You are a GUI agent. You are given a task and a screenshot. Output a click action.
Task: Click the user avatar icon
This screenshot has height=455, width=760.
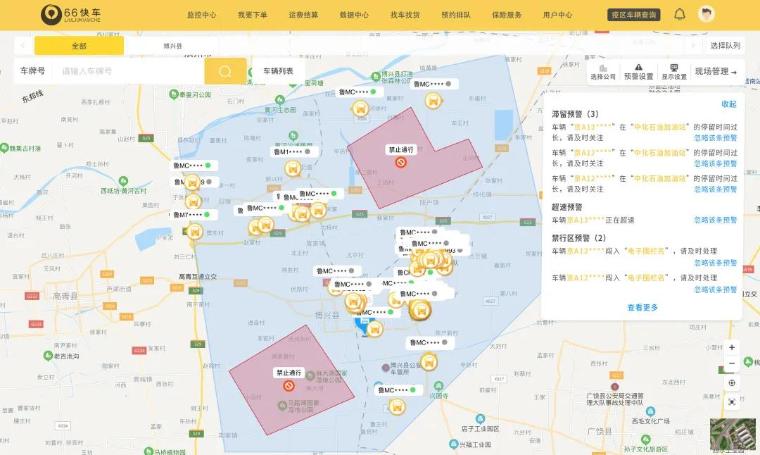coord(708,15)
